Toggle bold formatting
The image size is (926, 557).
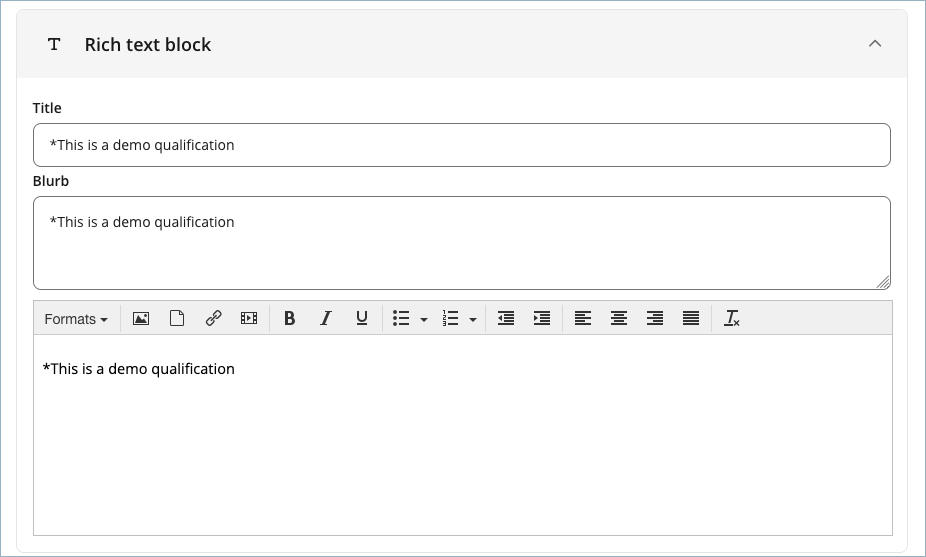289,318
